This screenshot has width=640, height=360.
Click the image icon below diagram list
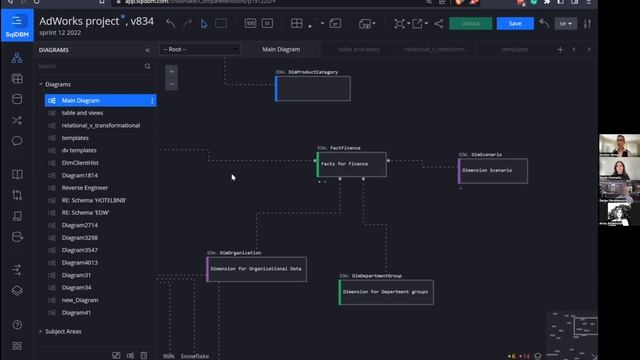coord(116,356)
